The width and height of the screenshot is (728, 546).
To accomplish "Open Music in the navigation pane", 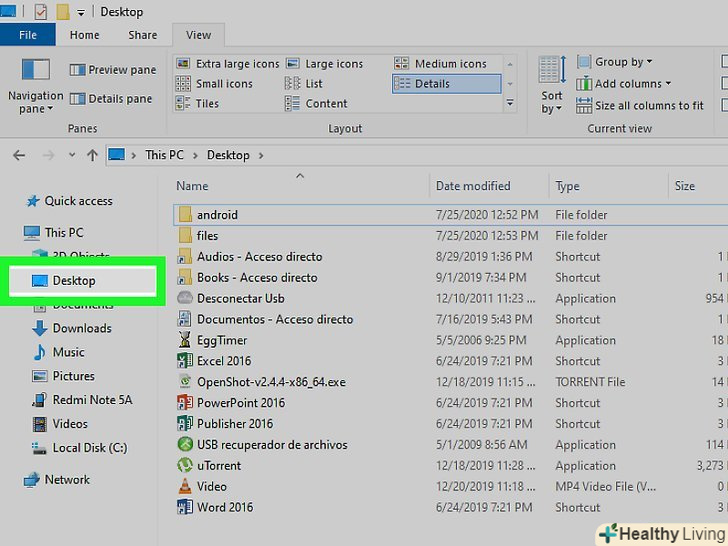I will coord(58,352).
